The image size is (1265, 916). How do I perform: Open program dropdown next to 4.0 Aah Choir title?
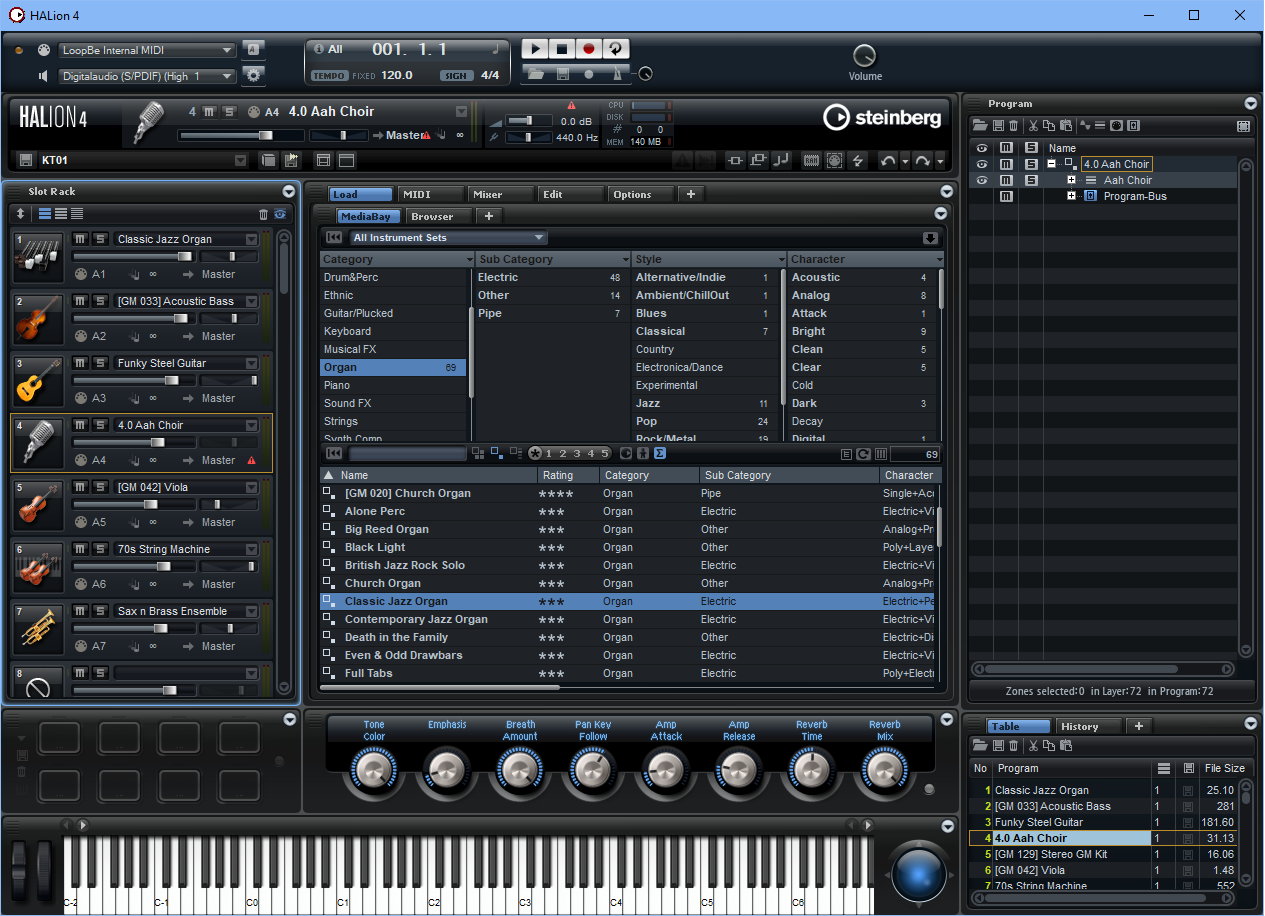[461, 112]
